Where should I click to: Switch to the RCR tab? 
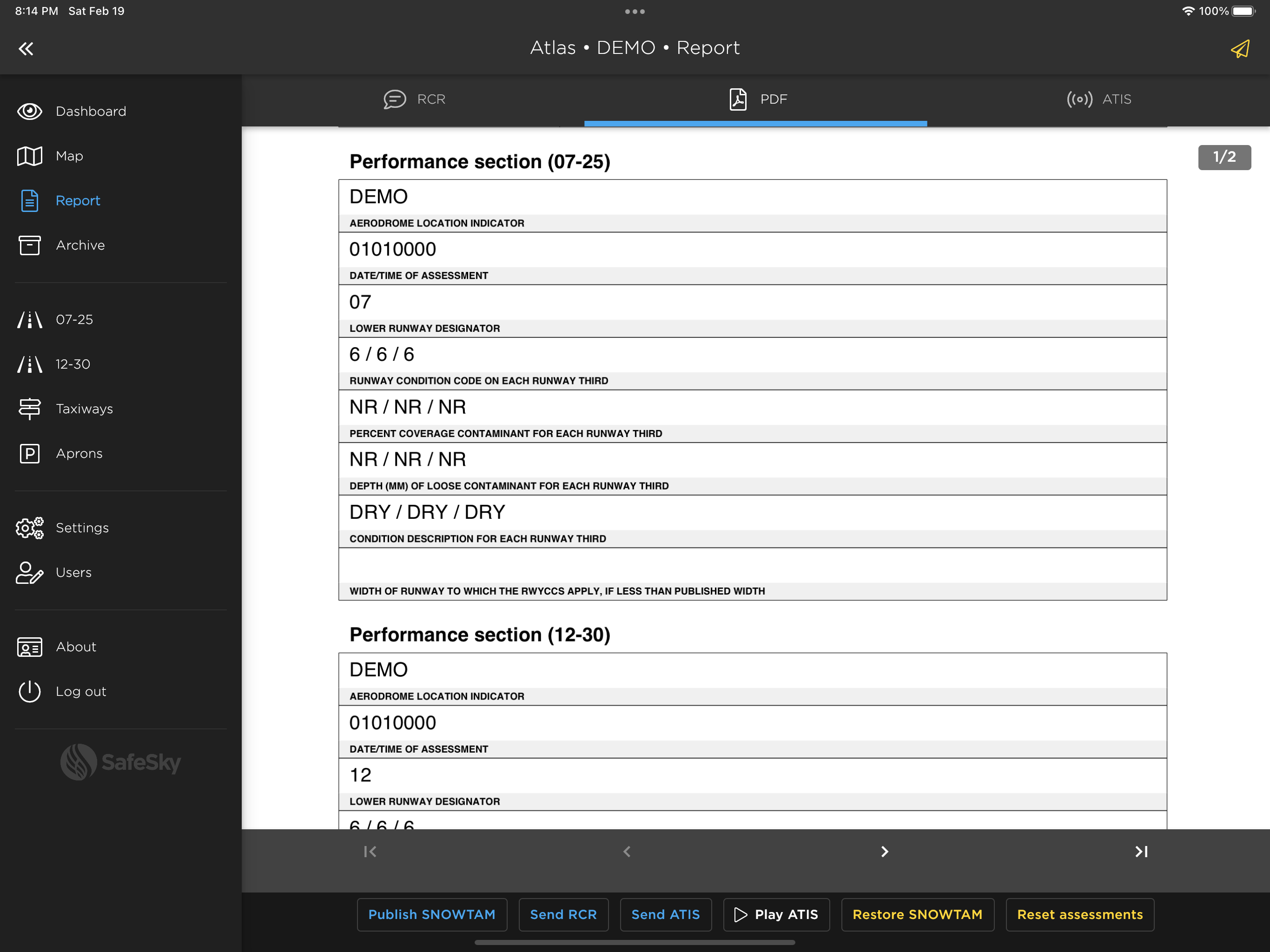click(414, 99)
